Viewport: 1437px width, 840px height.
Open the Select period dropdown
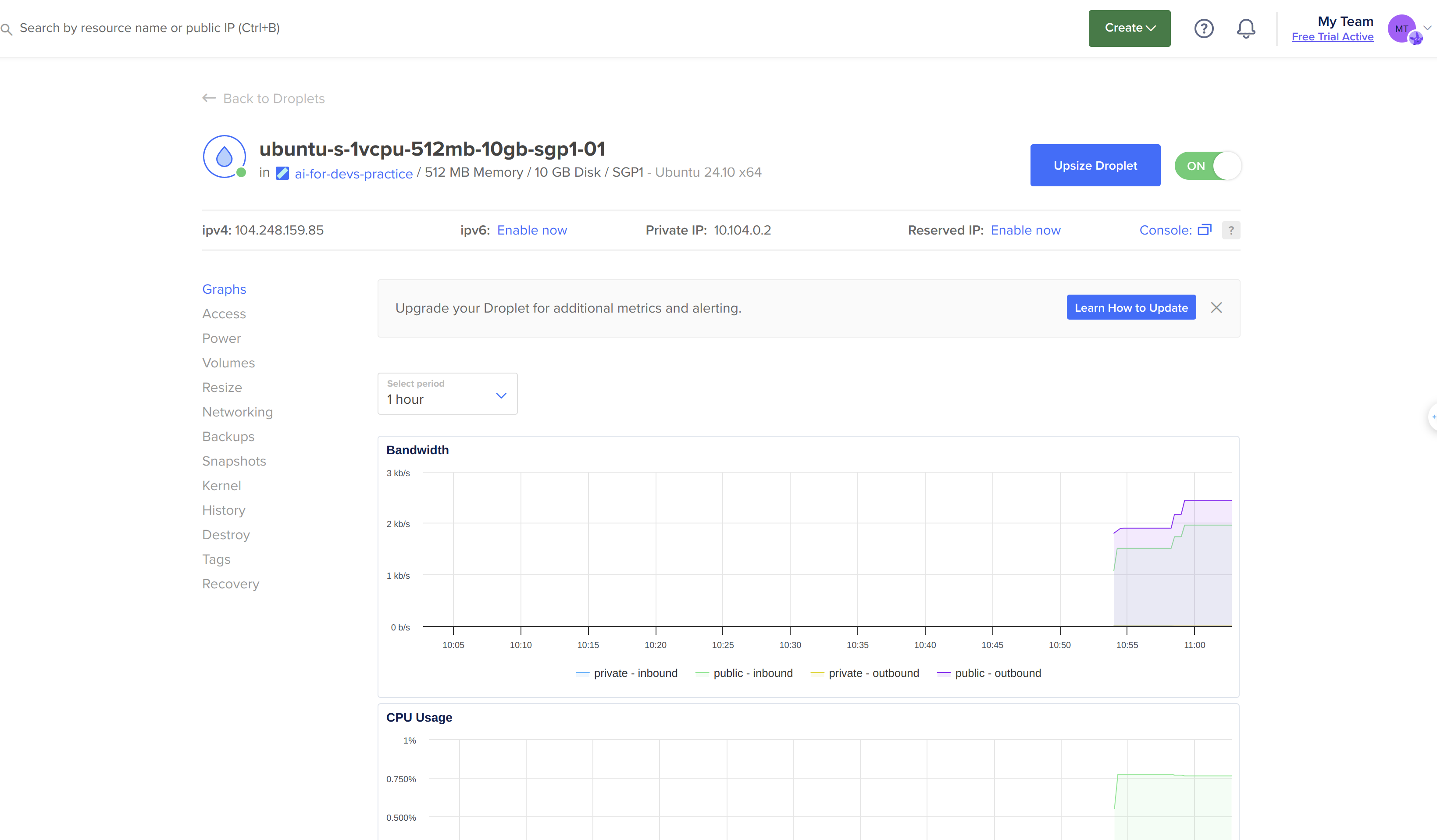click(447, 394)
